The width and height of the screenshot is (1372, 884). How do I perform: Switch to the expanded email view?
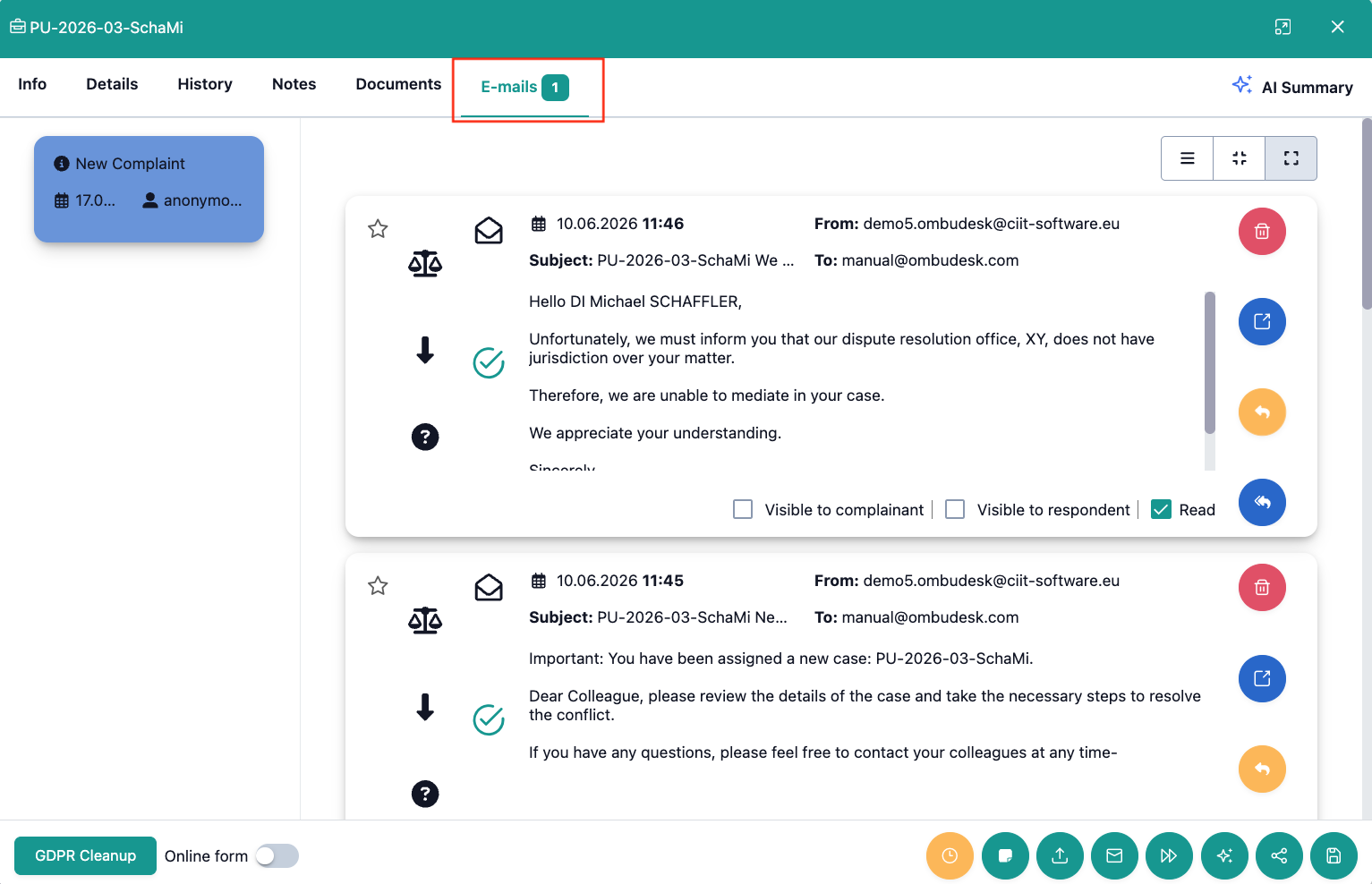click(1291, 158)
